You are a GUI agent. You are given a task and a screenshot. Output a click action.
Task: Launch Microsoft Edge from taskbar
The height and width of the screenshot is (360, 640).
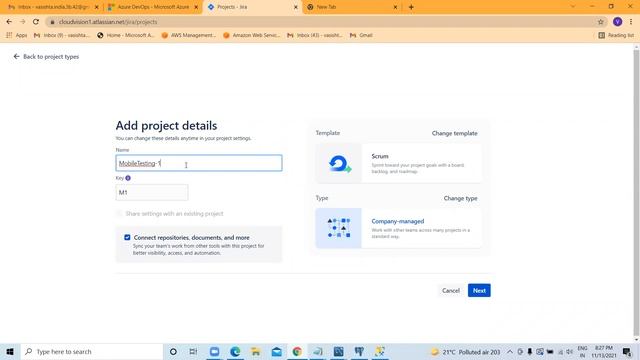coord(235,351)
